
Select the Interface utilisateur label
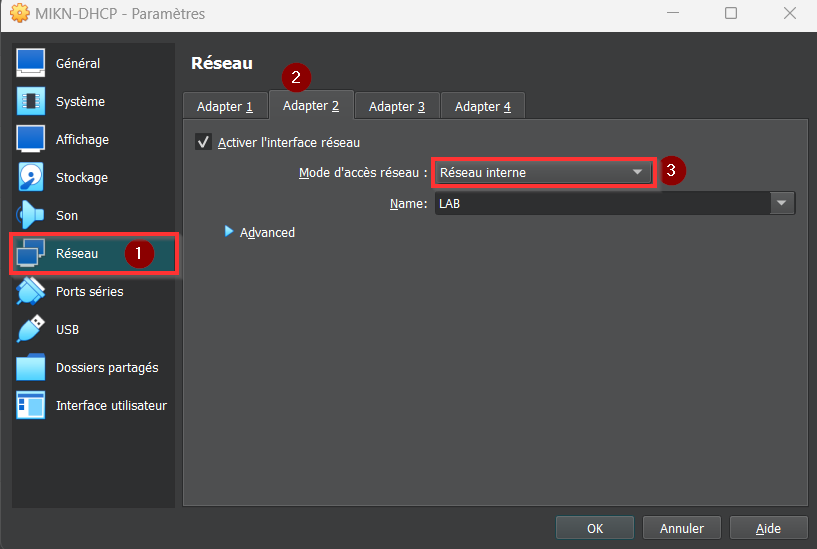111,406
